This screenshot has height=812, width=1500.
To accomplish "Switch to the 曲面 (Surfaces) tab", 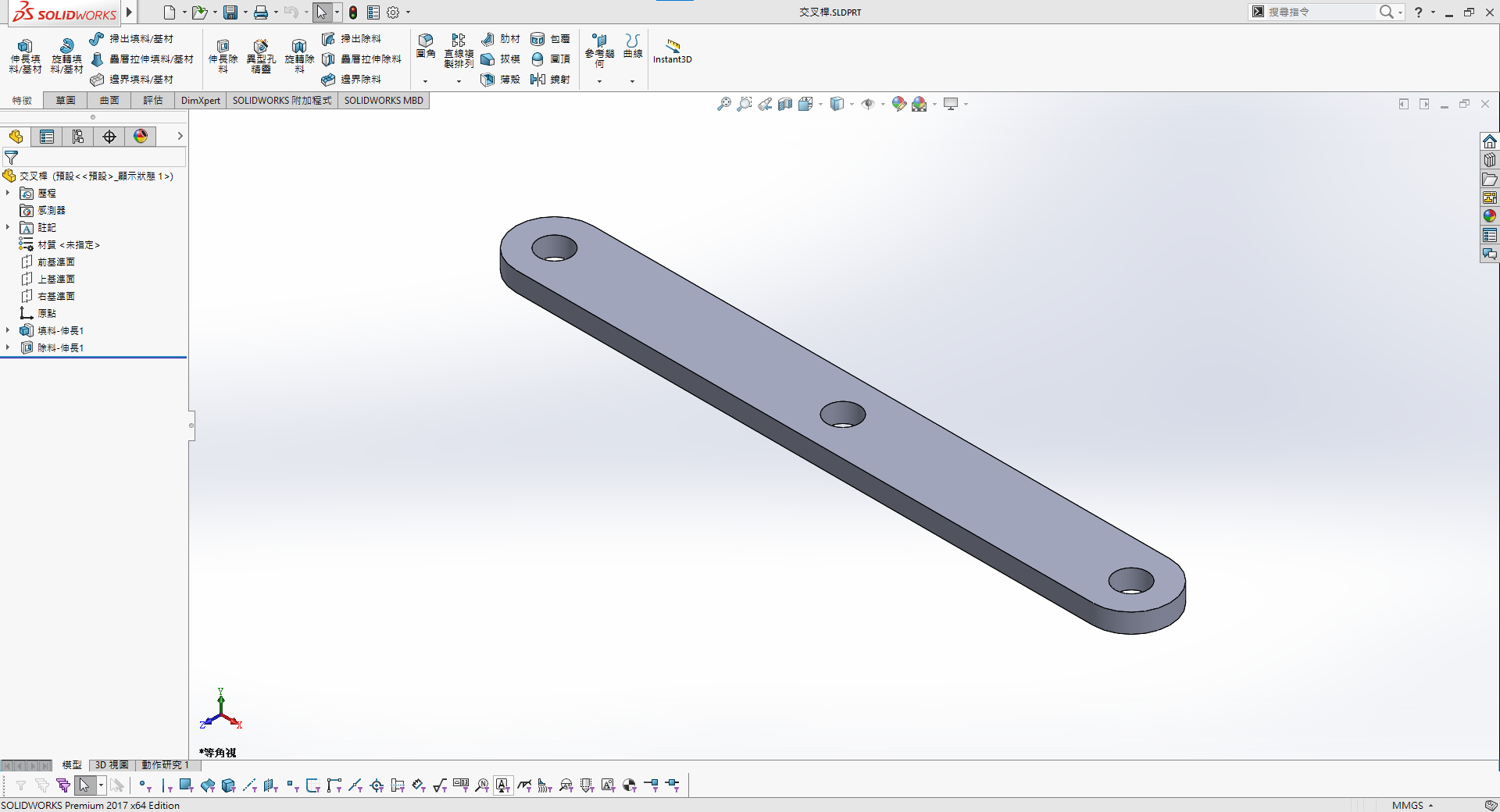I will [x=109, y=101].
